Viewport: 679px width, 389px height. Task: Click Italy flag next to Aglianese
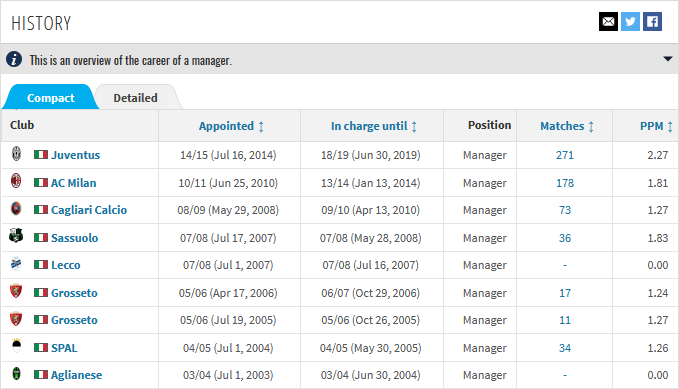41,375
